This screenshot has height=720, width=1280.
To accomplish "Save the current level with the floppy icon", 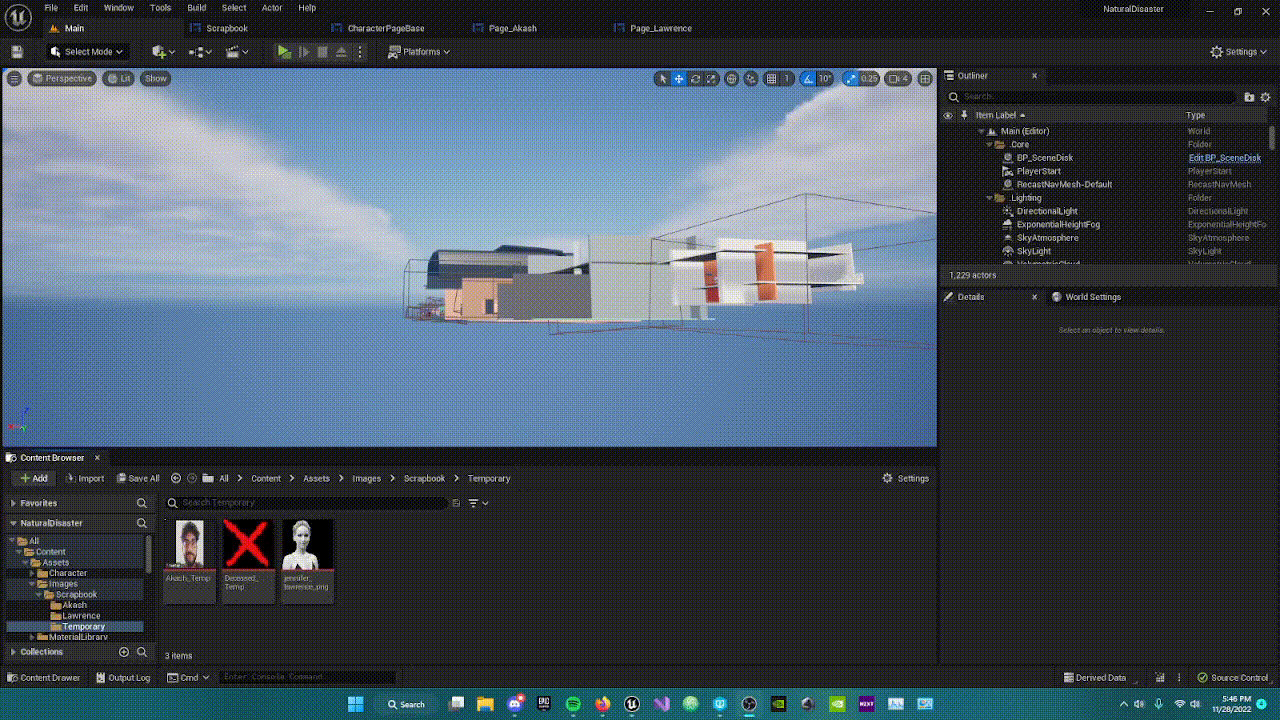I will [x=17, y=52].
